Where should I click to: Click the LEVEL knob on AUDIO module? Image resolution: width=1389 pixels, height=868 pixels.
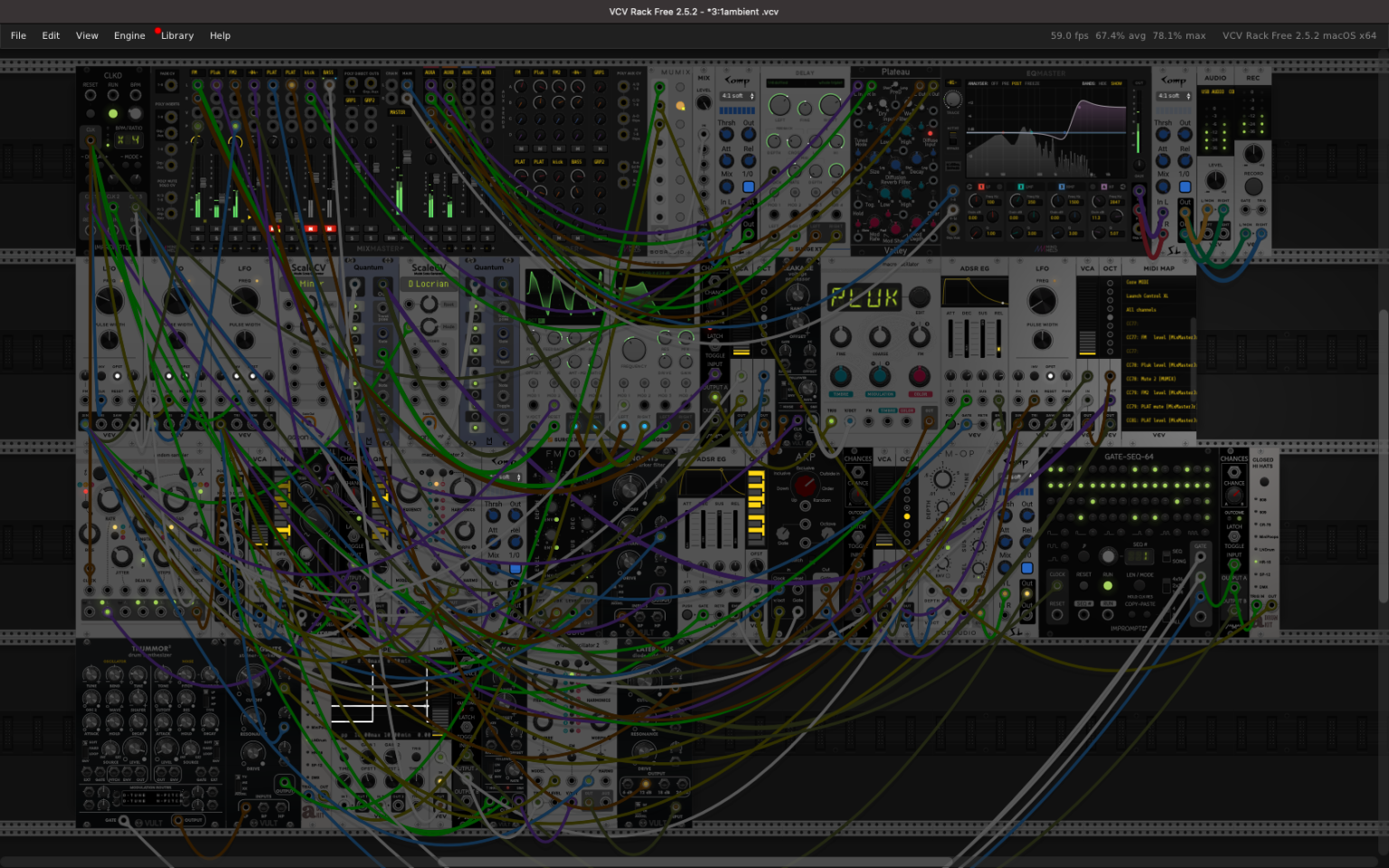pyautogui.click(x=1215, y=180)
